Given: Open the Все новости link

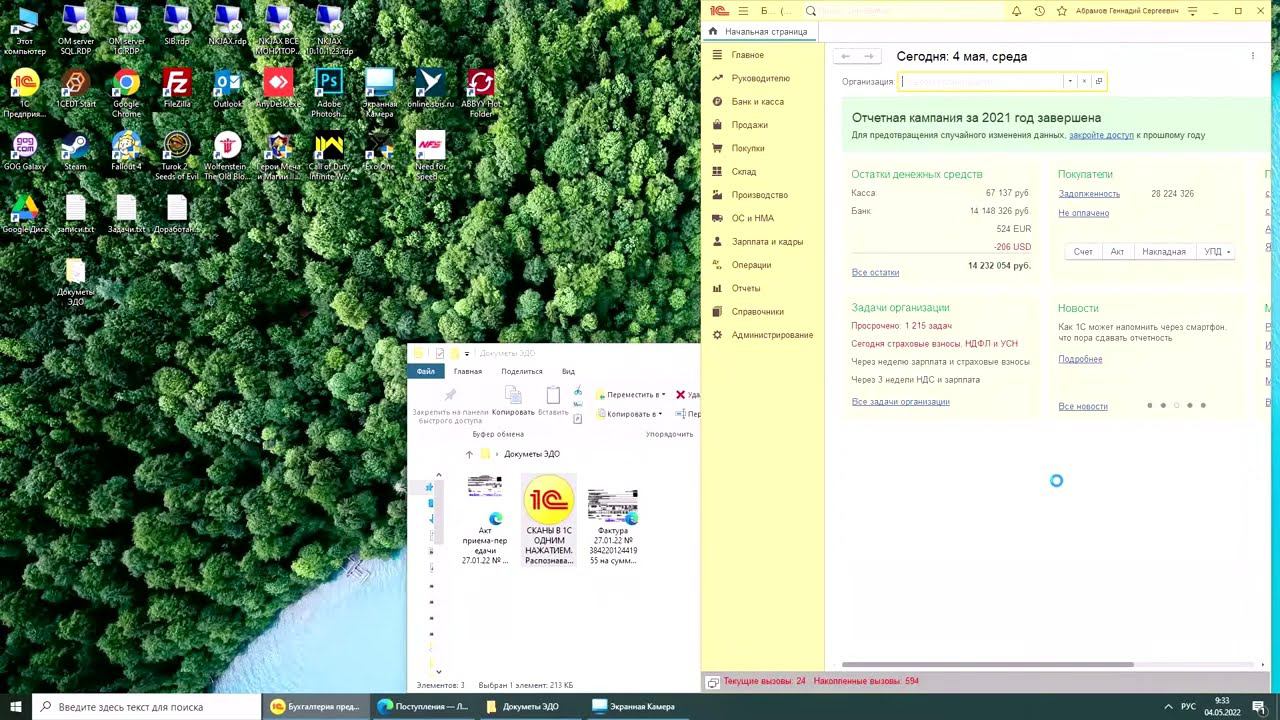Looking at the screenshot, I should tap(1083, 407).
